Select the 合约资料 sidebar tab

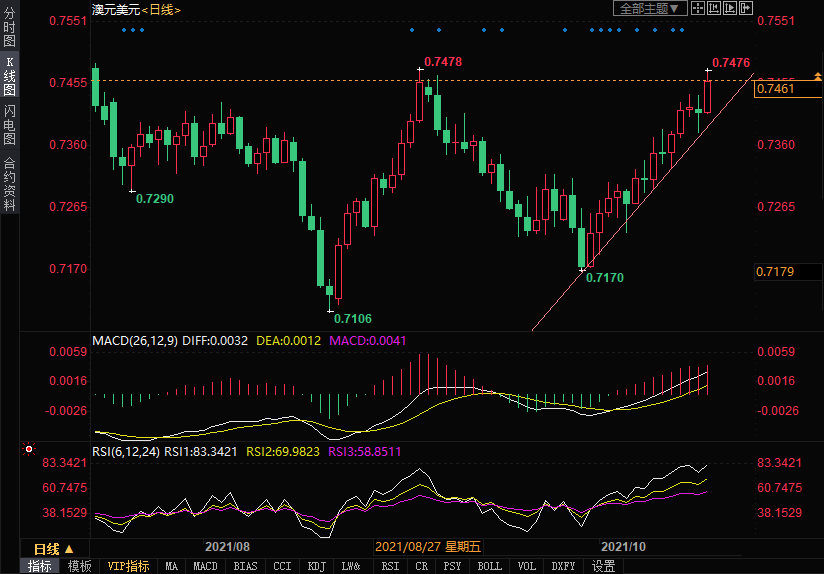10,183
